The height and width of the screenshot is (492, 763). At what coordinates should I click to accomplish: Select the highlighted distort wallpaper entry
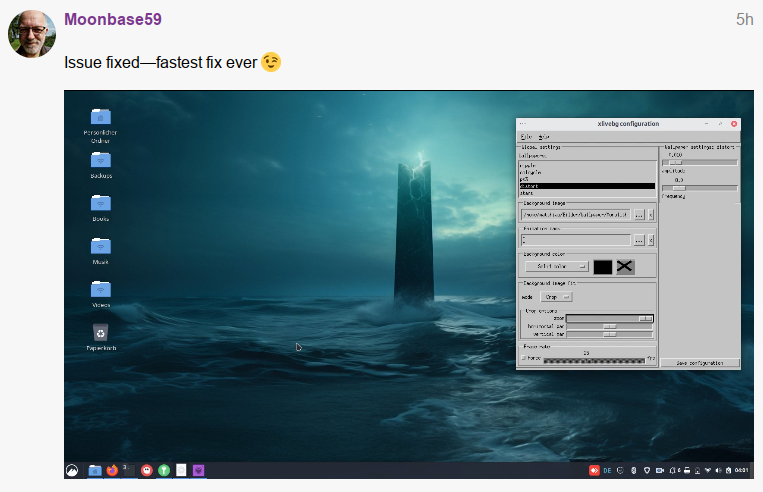pyautogui.click(x=587, y=186)
